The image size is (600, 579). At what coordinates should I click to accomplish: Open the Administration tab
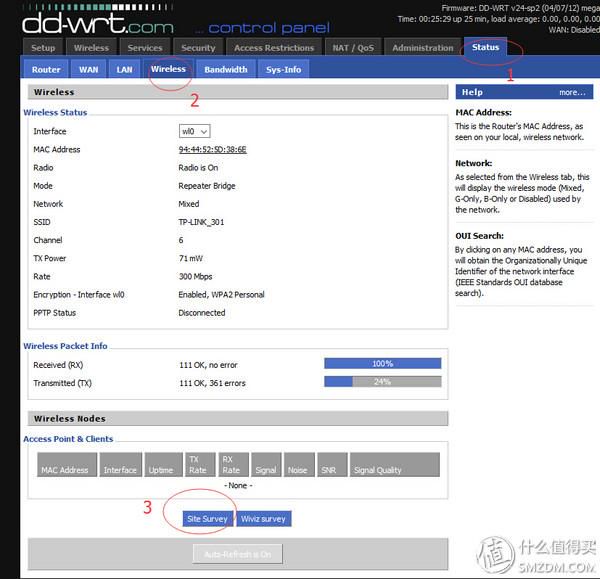pyautogui.click(x=422, y=47)
